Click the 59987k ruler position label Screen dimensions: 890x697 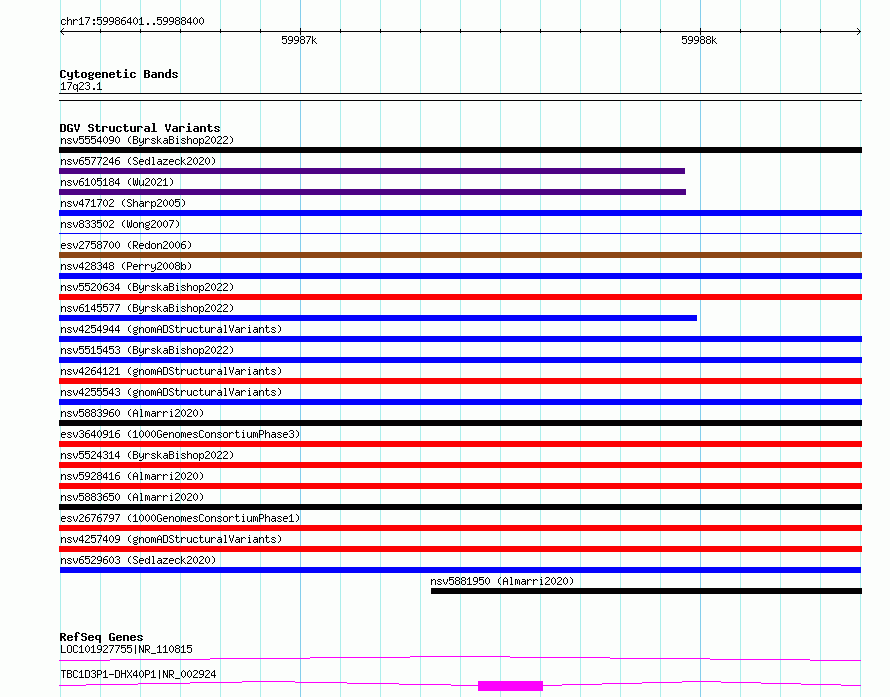(x=299, y=40)
